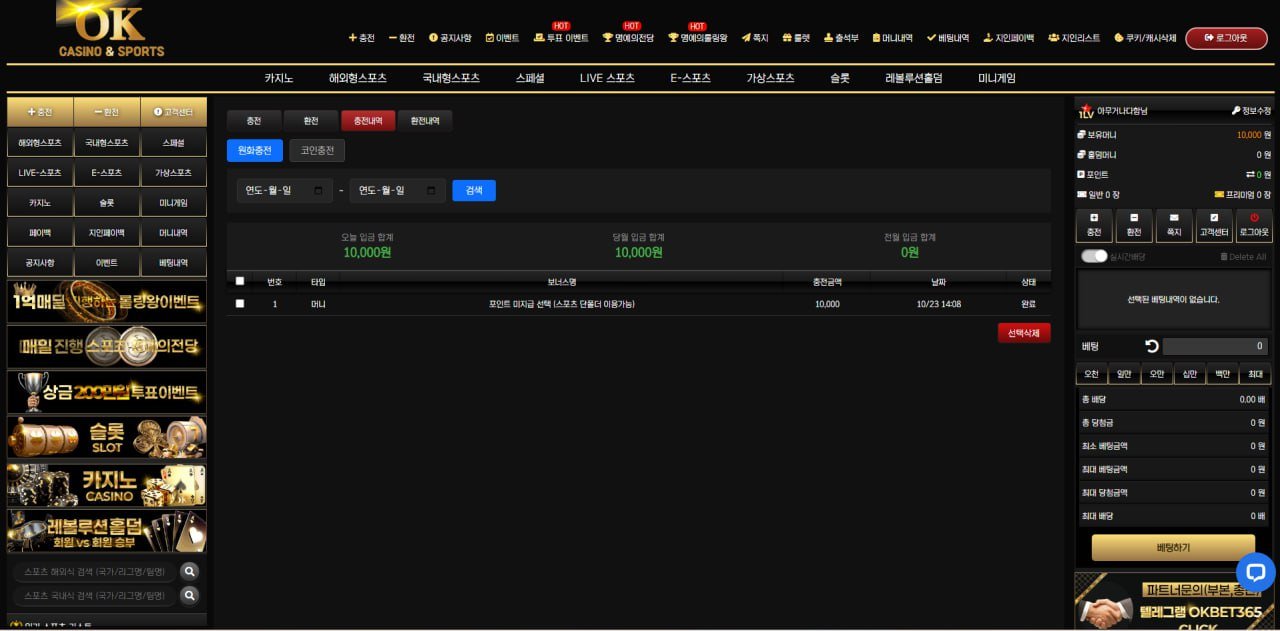Open the end date picker
This screenshot has width=1280, height=631.
click(431, 191)
